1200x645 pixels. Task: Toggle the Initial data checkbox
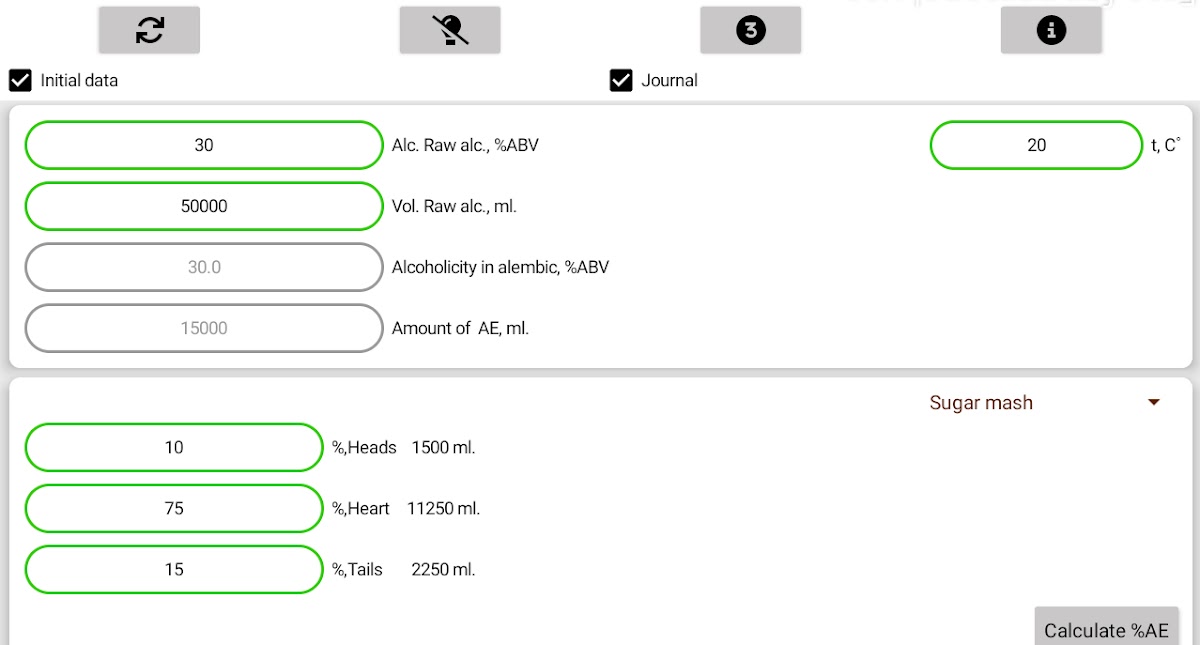20,80
